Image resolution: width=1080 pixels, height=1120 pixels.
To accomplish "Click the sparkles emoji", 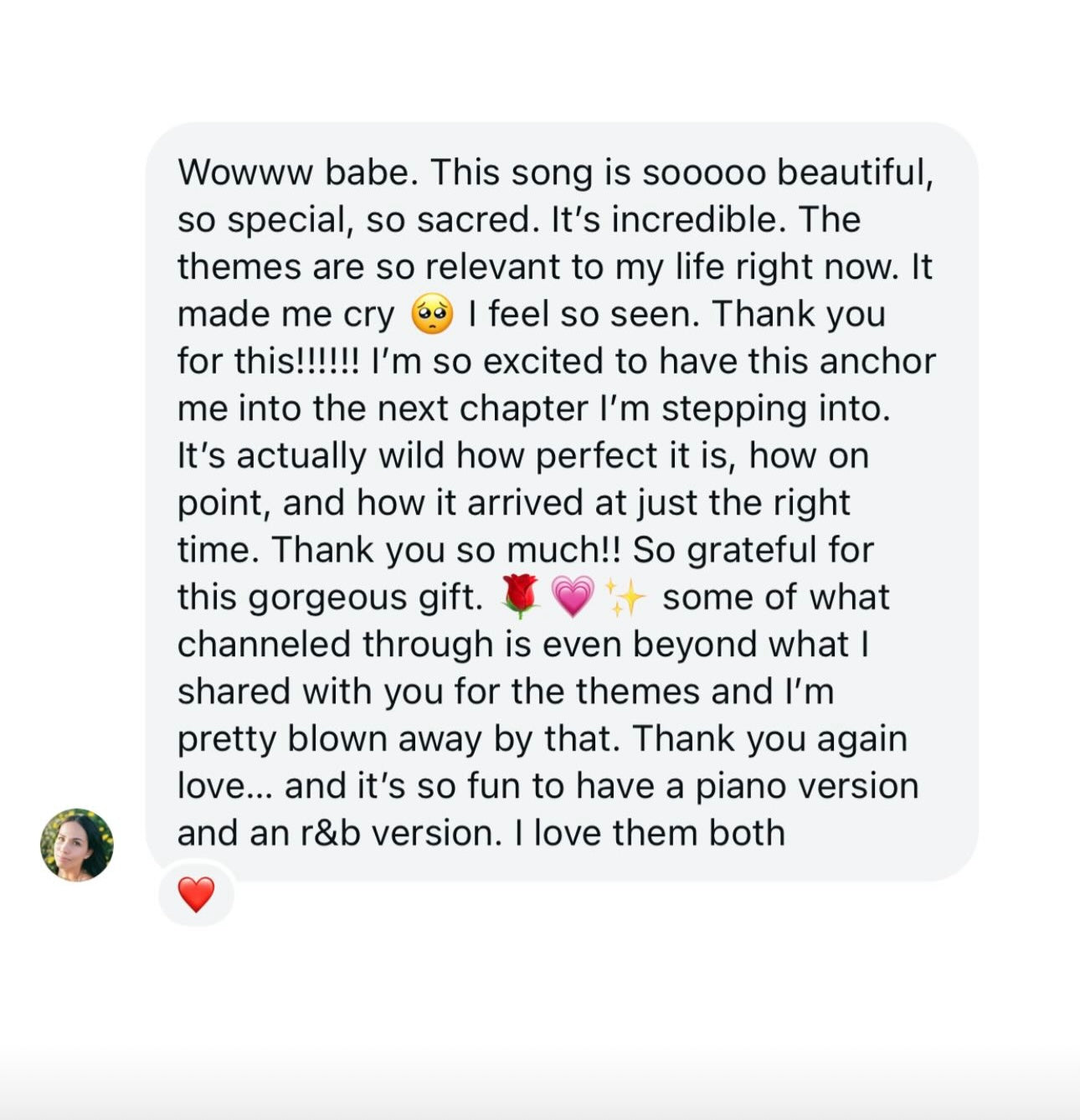I will (x=625, y=597).
